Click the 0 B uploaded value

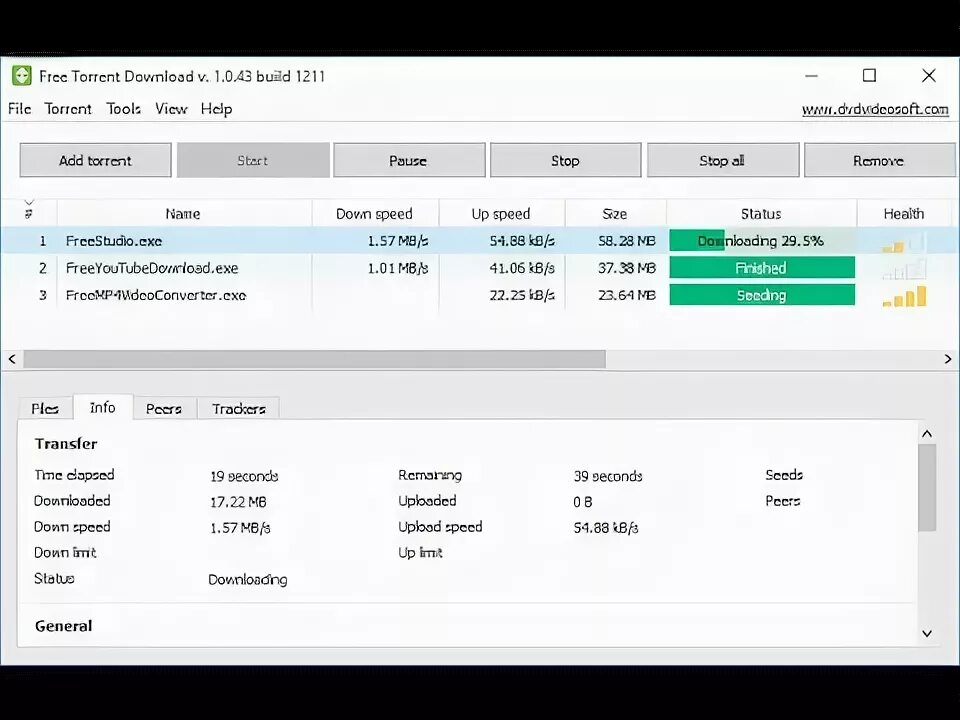pyautogui.click(x=583, y=502)
